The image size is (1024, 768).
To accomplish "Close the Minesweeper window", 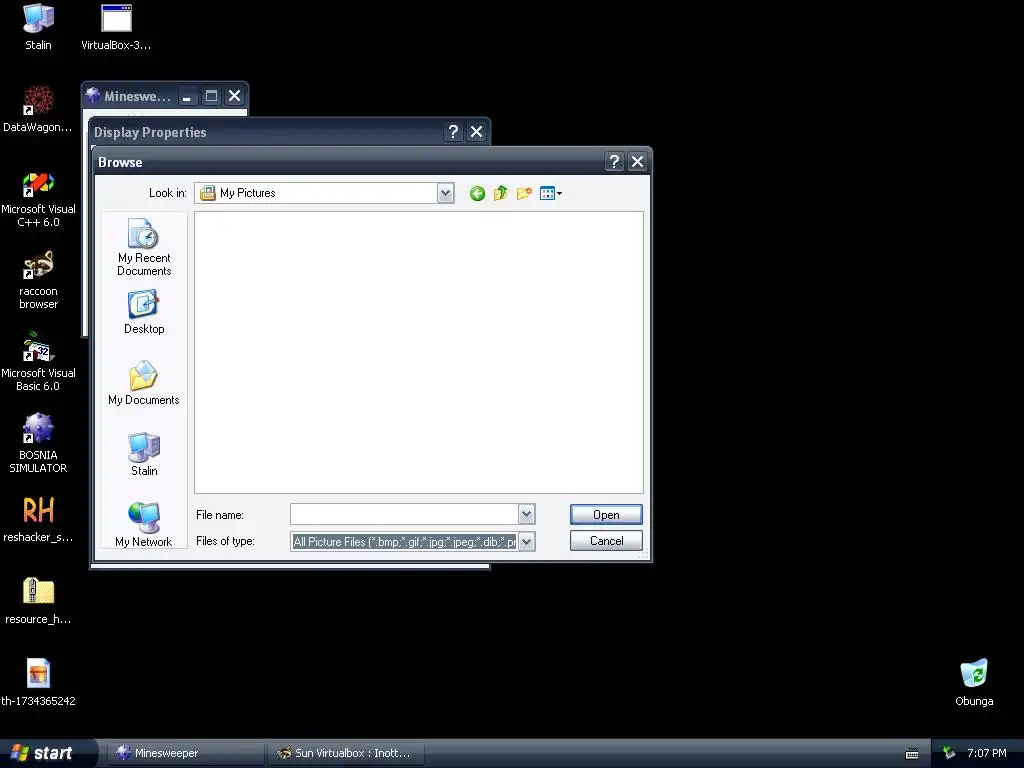I will (x=234, y=97).
